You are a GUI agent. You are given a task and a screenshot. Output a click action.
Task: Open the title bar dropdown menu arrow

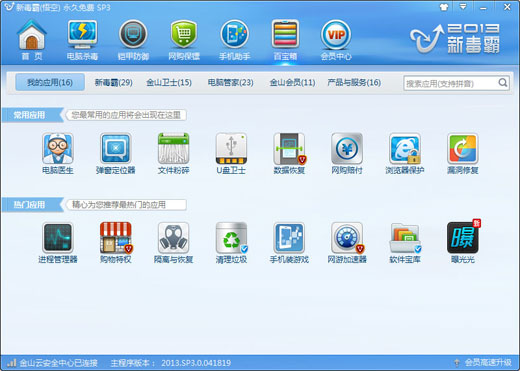[x=463, y=7]
